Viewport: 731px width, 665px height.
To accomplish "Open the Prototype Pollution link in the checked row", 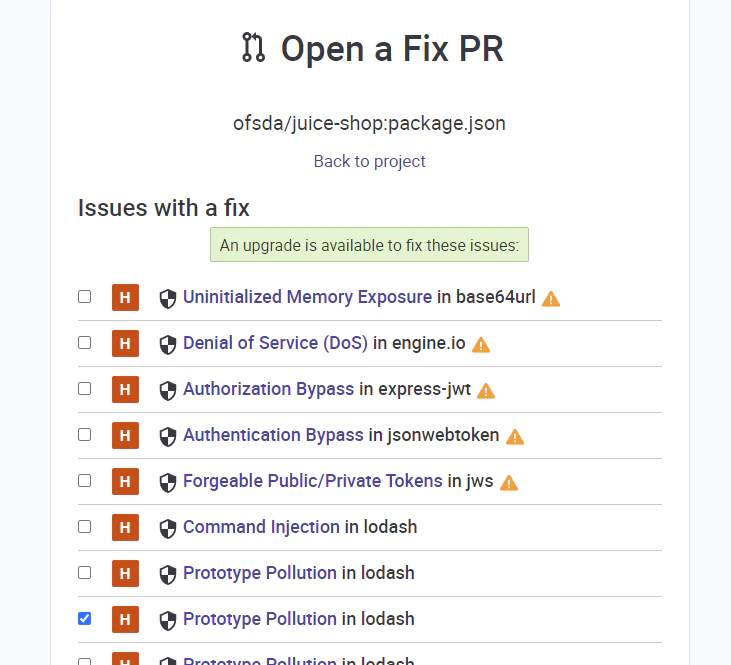I will tap(260, 619).
